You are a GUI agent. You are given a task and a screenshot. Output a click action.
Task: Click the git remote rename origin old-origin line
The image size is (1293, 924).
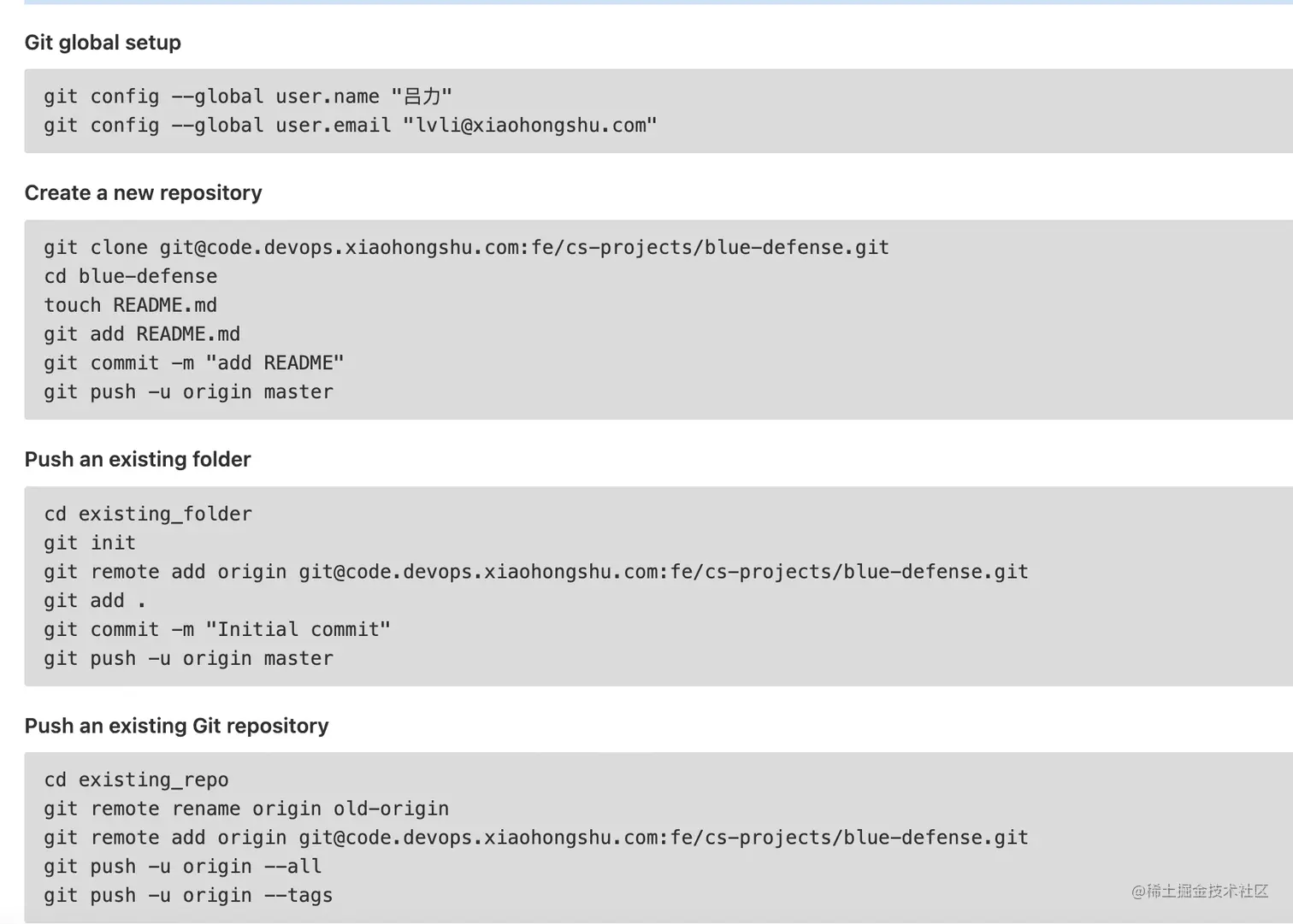[246, 809]
